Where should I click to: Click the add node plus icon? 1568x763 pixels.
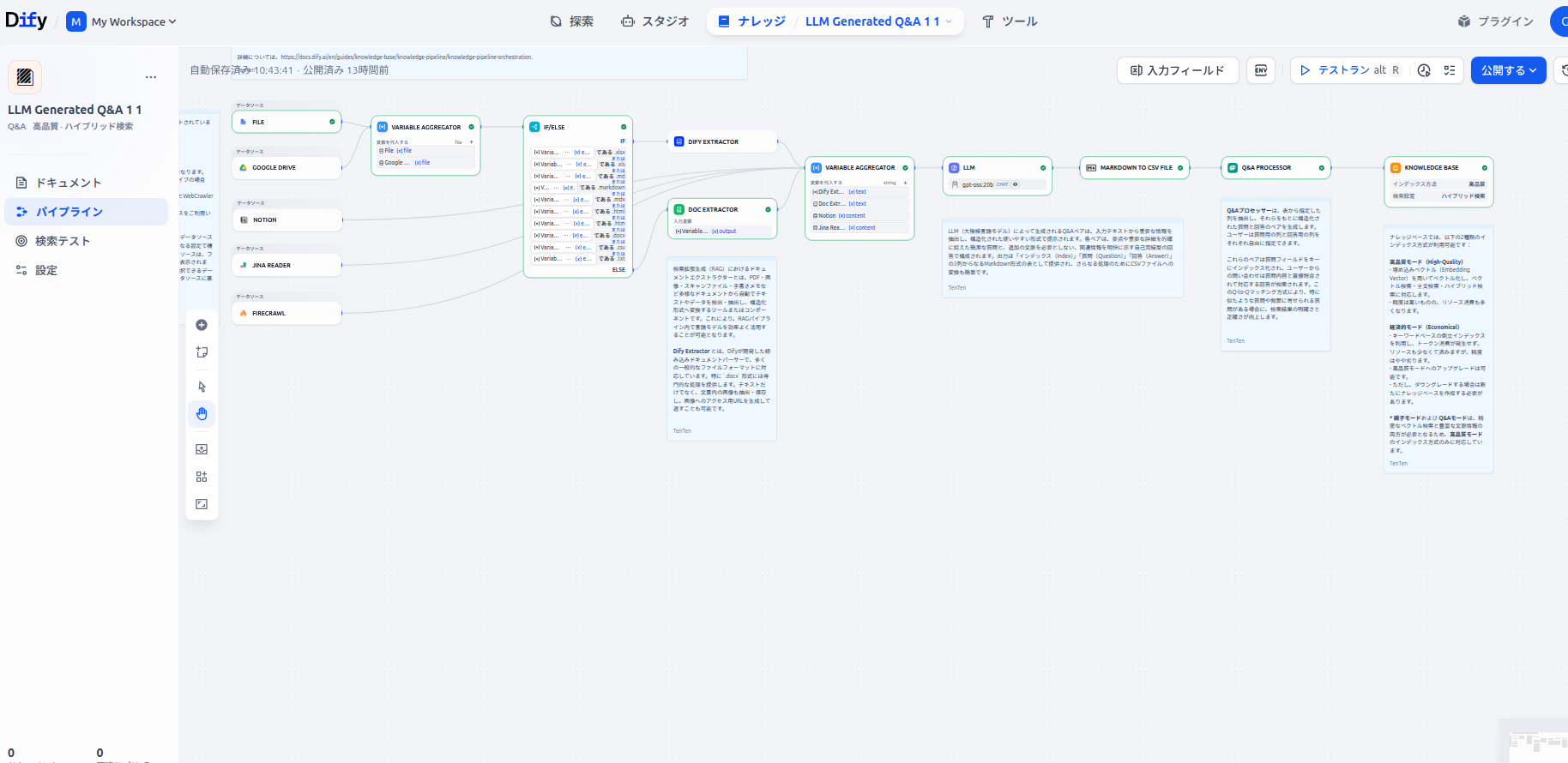pyautogui.click(x=202, y=325)
